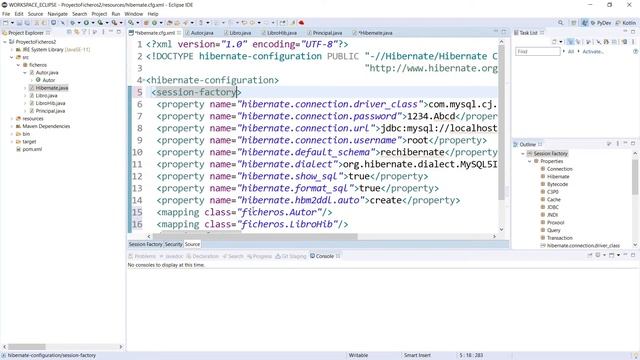640x360 pixels.
Task: Collapse the Properties node in Outline
Action: coord(530,162)
